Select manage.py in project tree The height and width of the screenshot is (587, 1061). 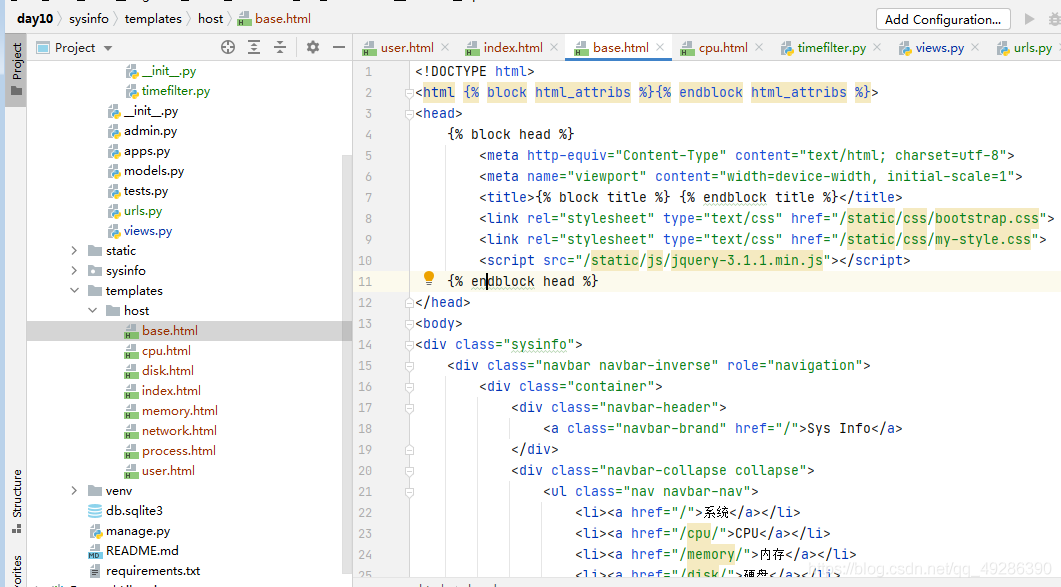point(138,531)
